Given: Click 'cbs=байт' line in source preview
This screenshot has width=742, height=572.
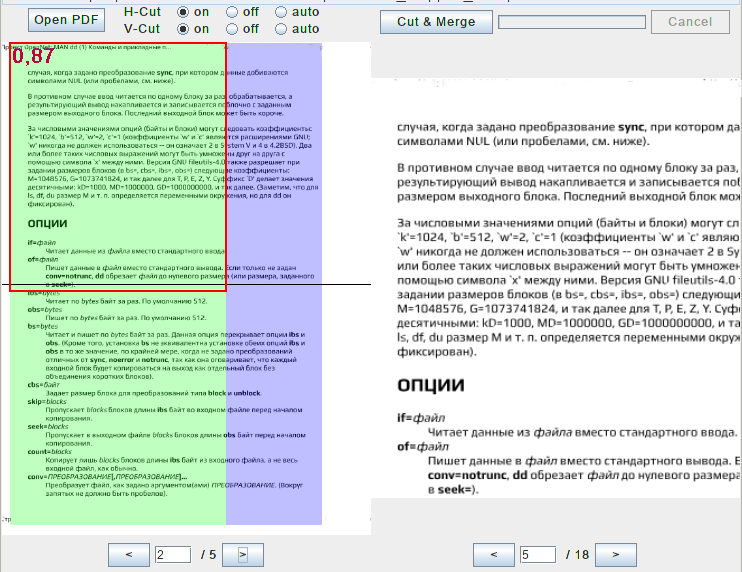Looking at the screenshot, I should point(44,385).
